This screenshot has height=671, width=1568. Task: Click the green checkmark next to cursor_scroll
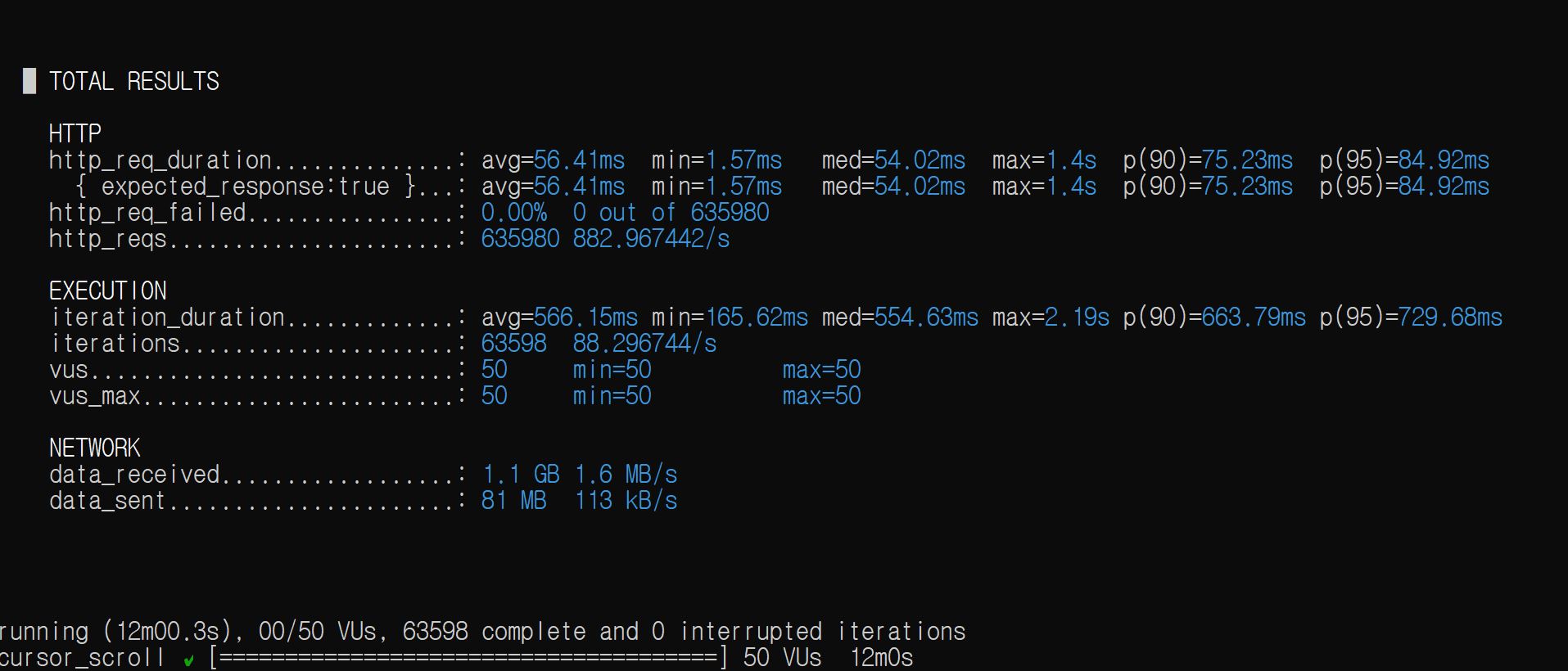pyautogui.click(x=189, y=660)
